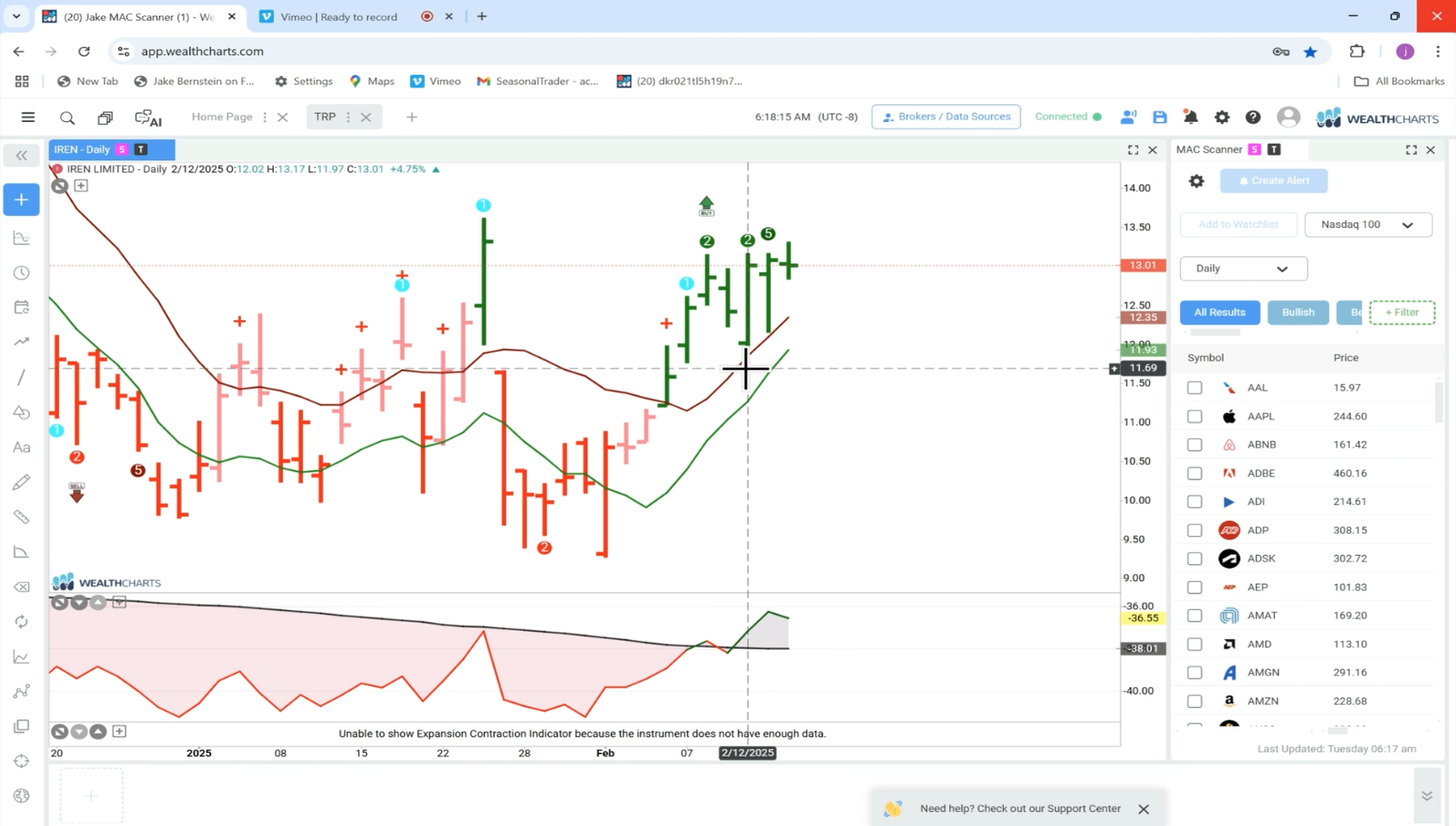This screenshot has width=1456, height=826.
Task: Select the crosshair target tool
Action: (22, 761)
